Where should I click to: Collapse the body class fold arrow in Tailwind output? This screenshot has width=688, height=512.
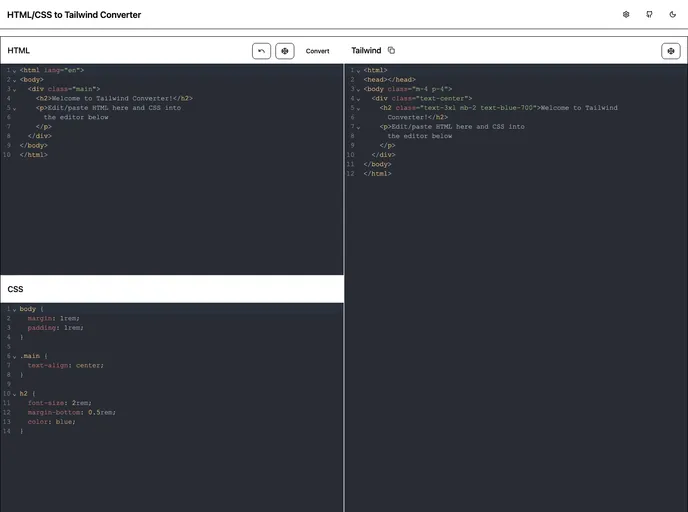point(358,90)
